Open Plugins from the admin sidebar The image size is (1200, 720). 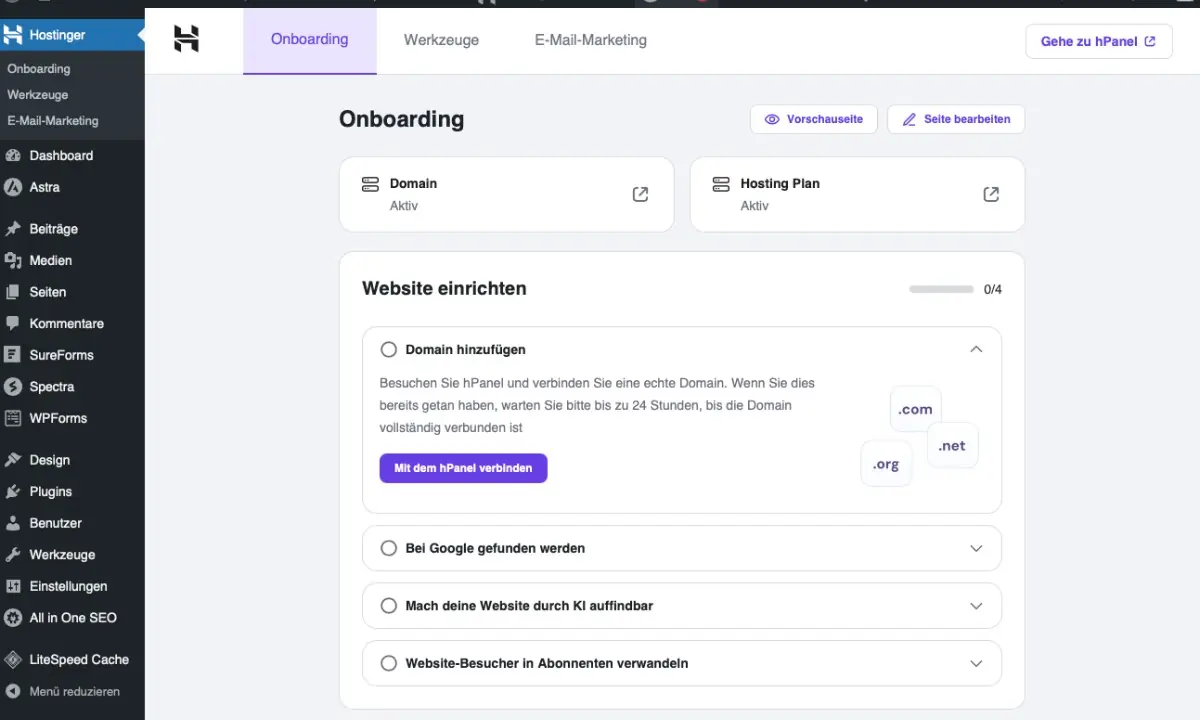coord(50,492)
